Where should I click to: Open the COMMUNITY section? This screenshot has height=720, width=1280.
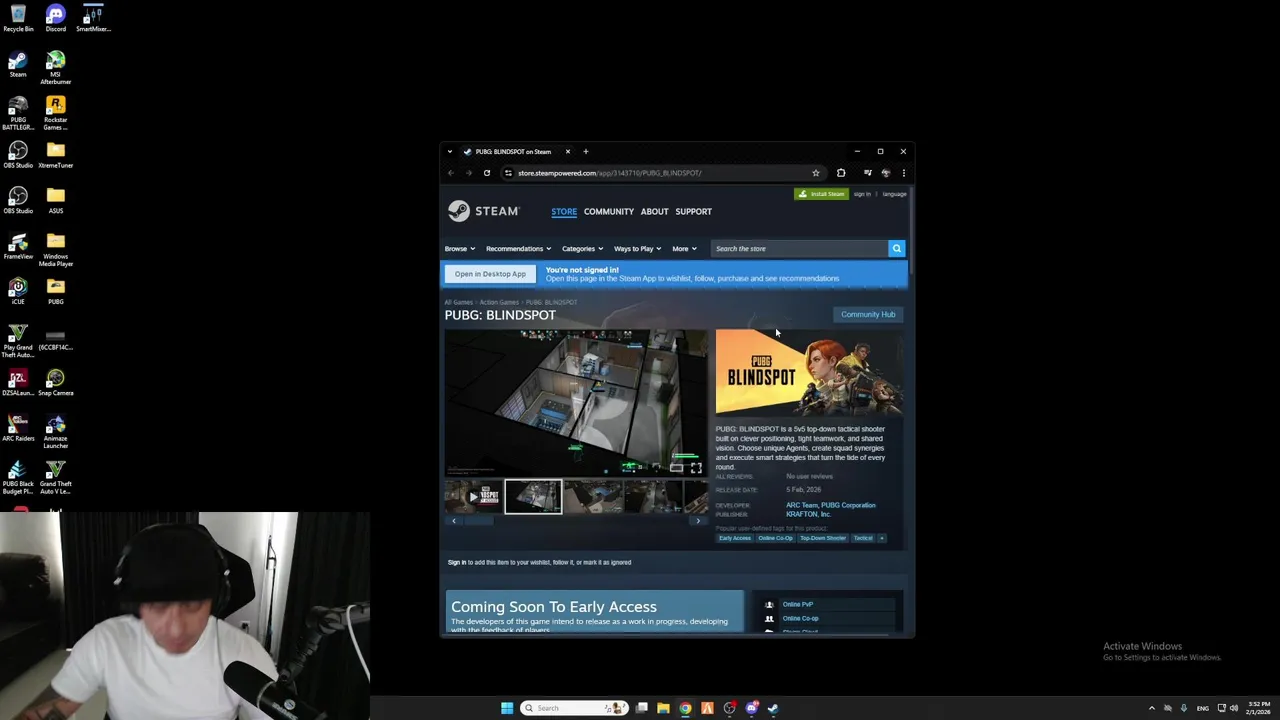609,212
